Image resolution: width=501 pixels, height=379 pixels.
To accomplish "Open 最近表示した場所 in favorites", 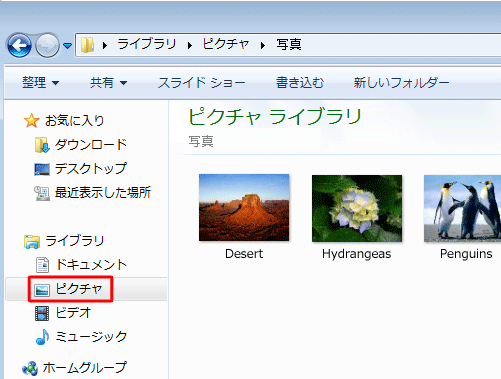I will pos(103,192).
